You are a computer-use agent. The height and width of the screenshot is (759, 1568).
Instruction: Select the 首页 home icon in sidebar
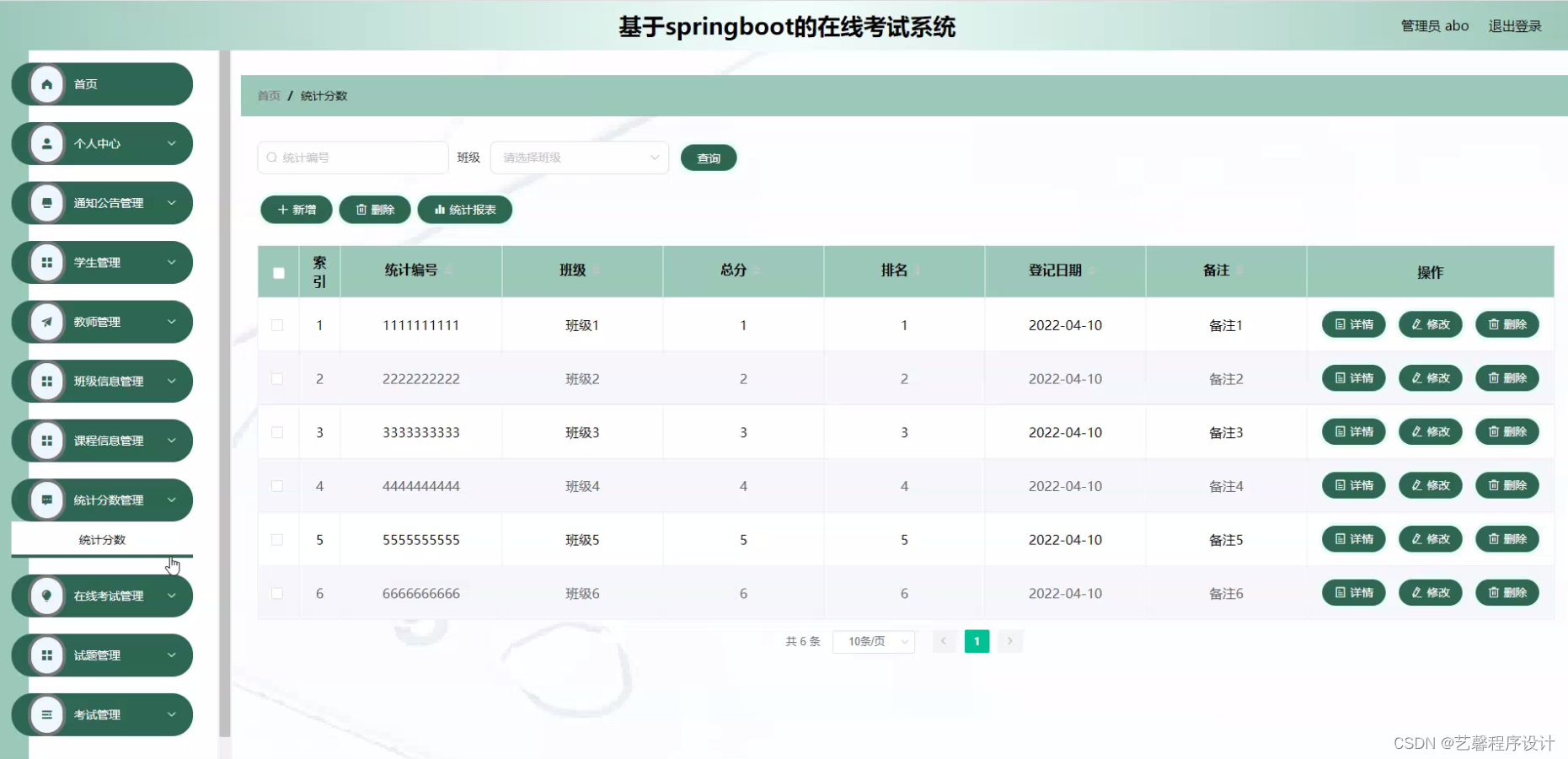tap(46, 83)
